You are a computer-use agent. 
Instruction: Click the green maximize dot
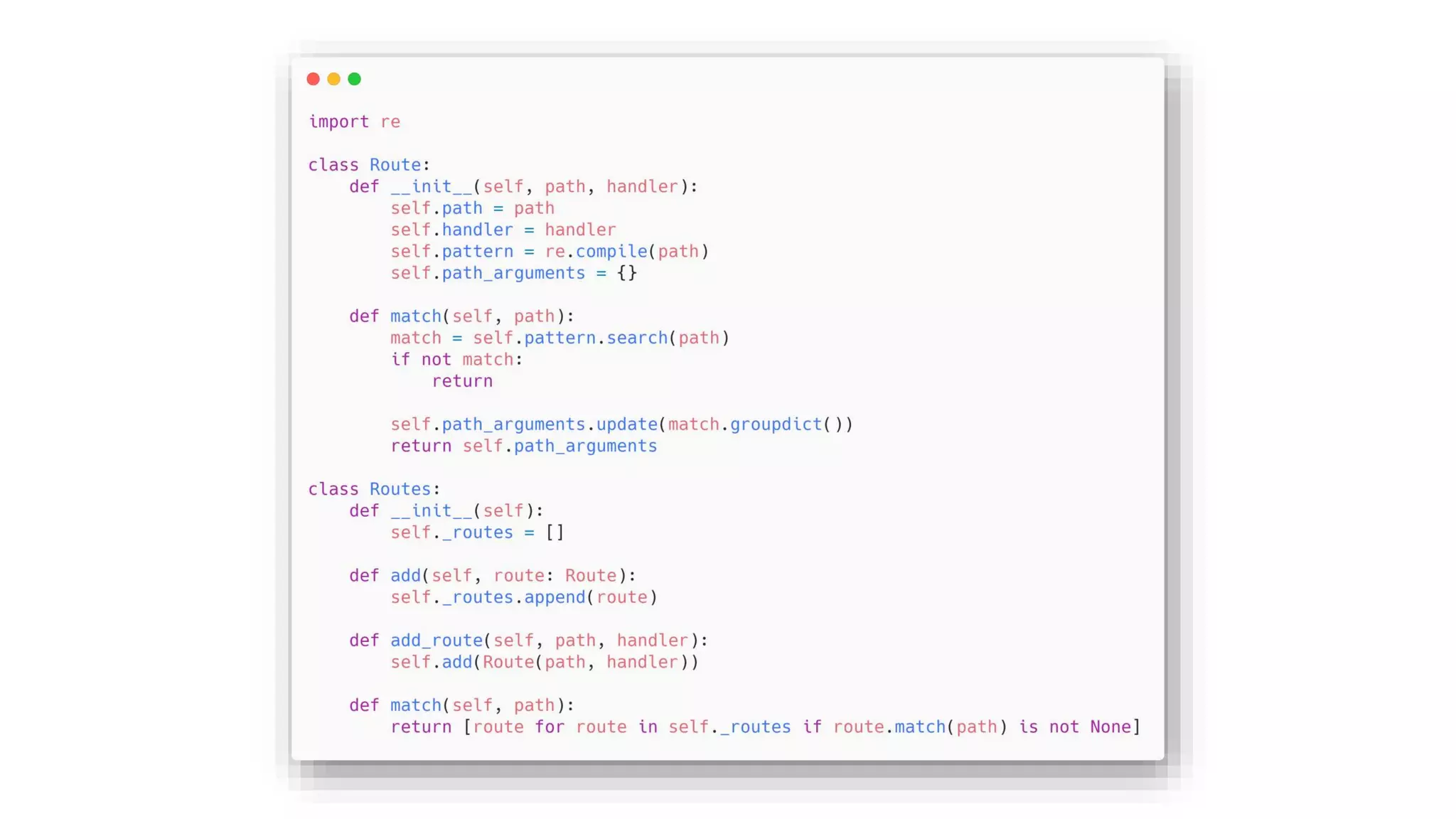coord(354,79)
